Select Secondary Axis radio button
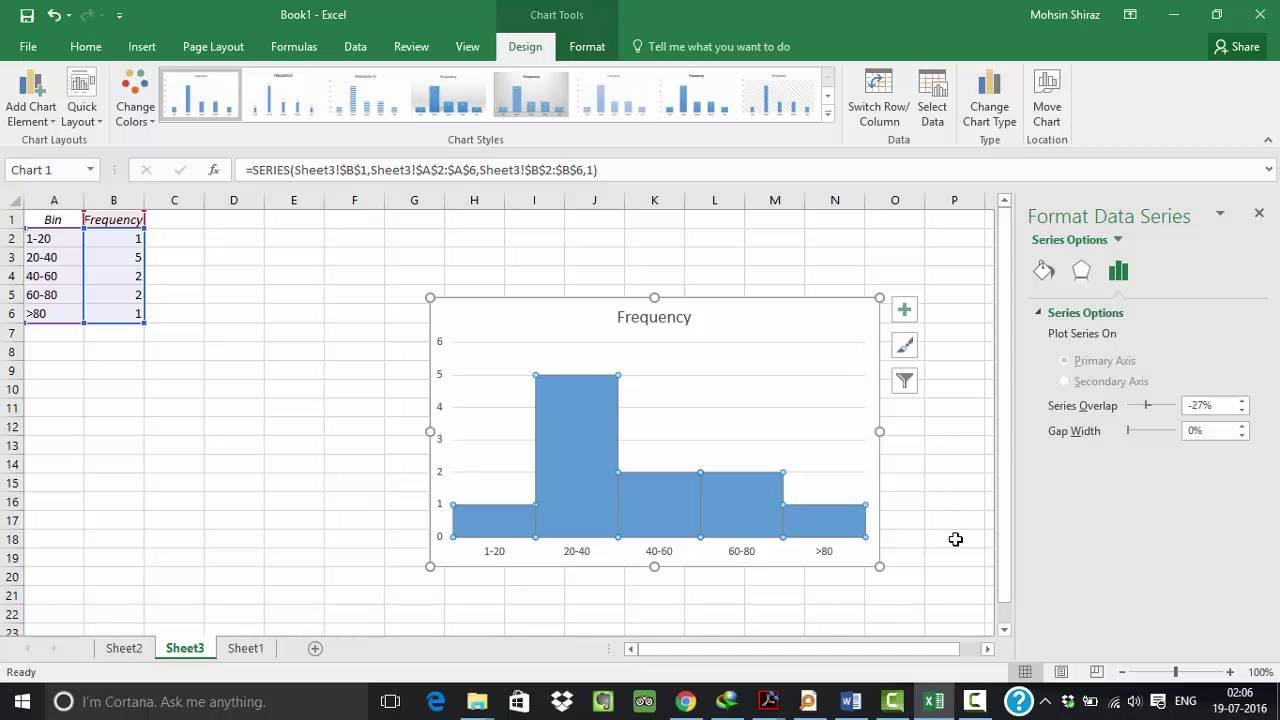 tap(1064, 381)
